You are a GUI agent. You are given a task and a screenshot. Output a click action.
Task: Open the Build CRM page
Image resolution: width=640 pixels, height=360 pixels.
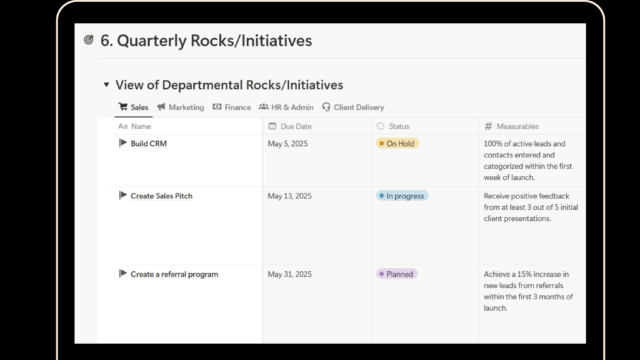click(x=149, y=144)
